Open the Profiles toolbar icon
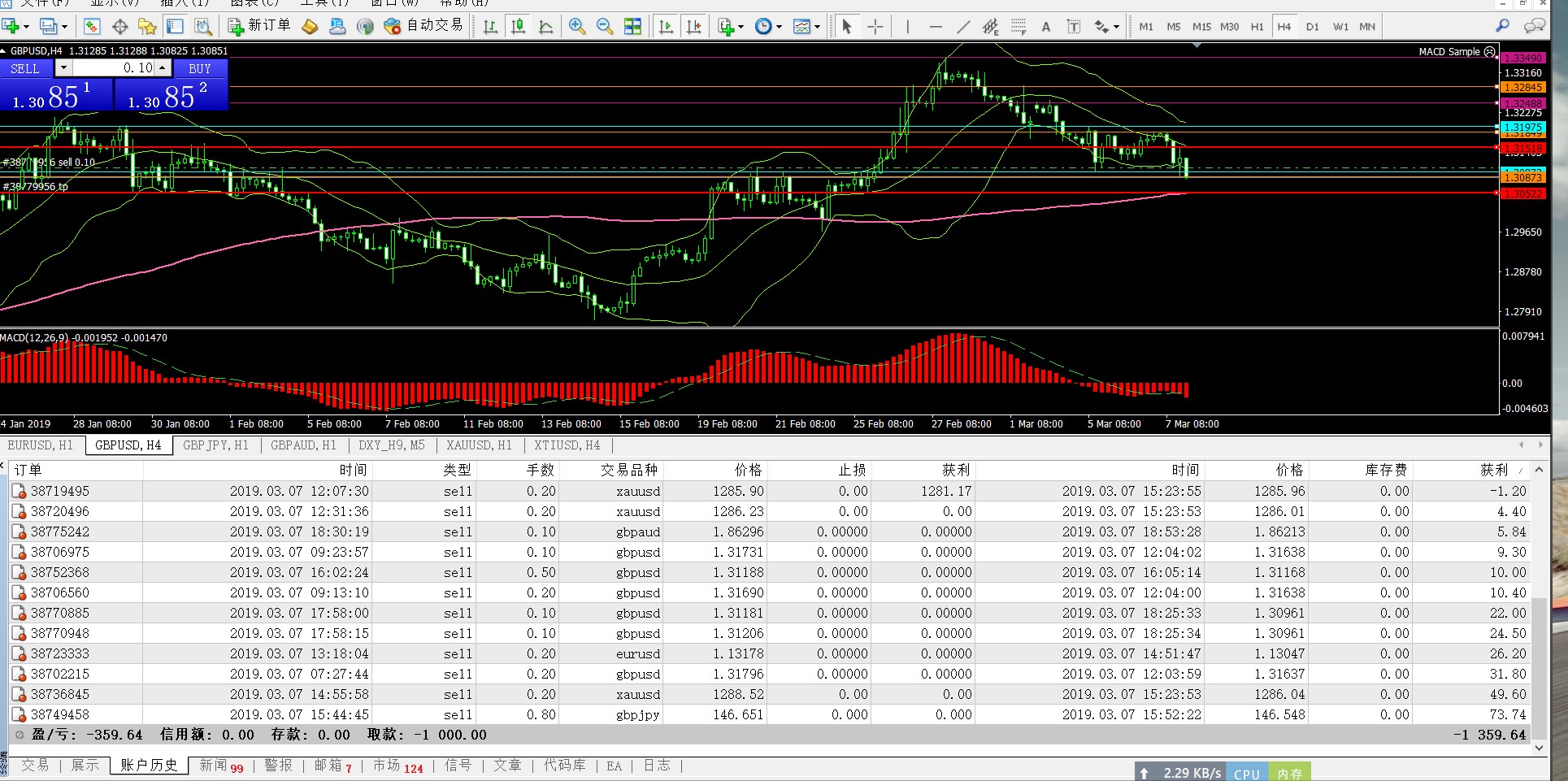1568x781 pixels. (x=49, y=26)
